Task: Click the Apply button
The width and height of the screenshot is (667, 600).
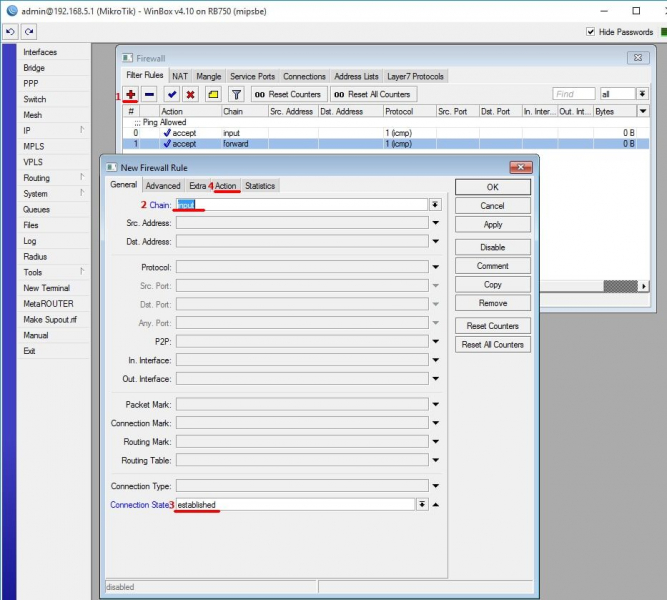Action: tap(492, 225)
